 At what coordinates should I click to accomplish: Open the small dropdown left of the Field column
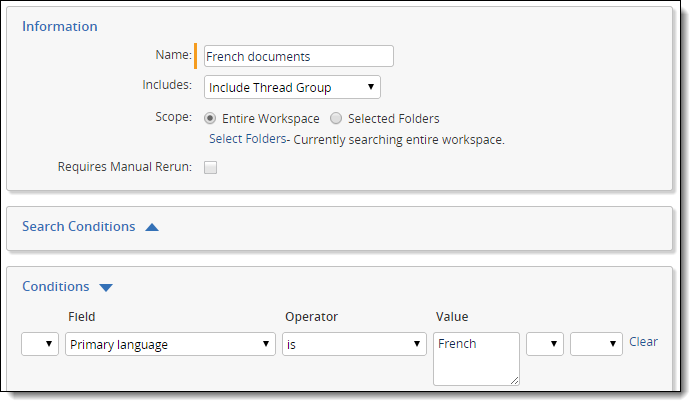pyautogui.click(x=40, y=344)
